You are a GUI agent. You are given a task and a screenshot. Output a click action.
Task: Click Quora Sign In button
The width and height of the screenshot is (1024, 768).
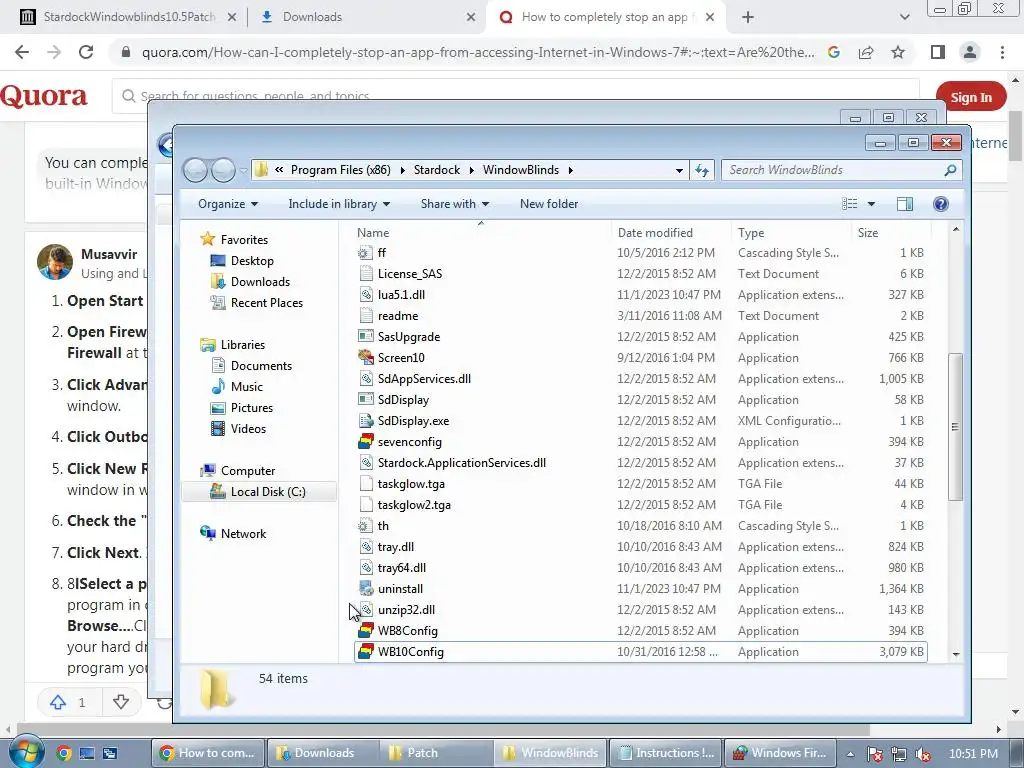[970, 97]
